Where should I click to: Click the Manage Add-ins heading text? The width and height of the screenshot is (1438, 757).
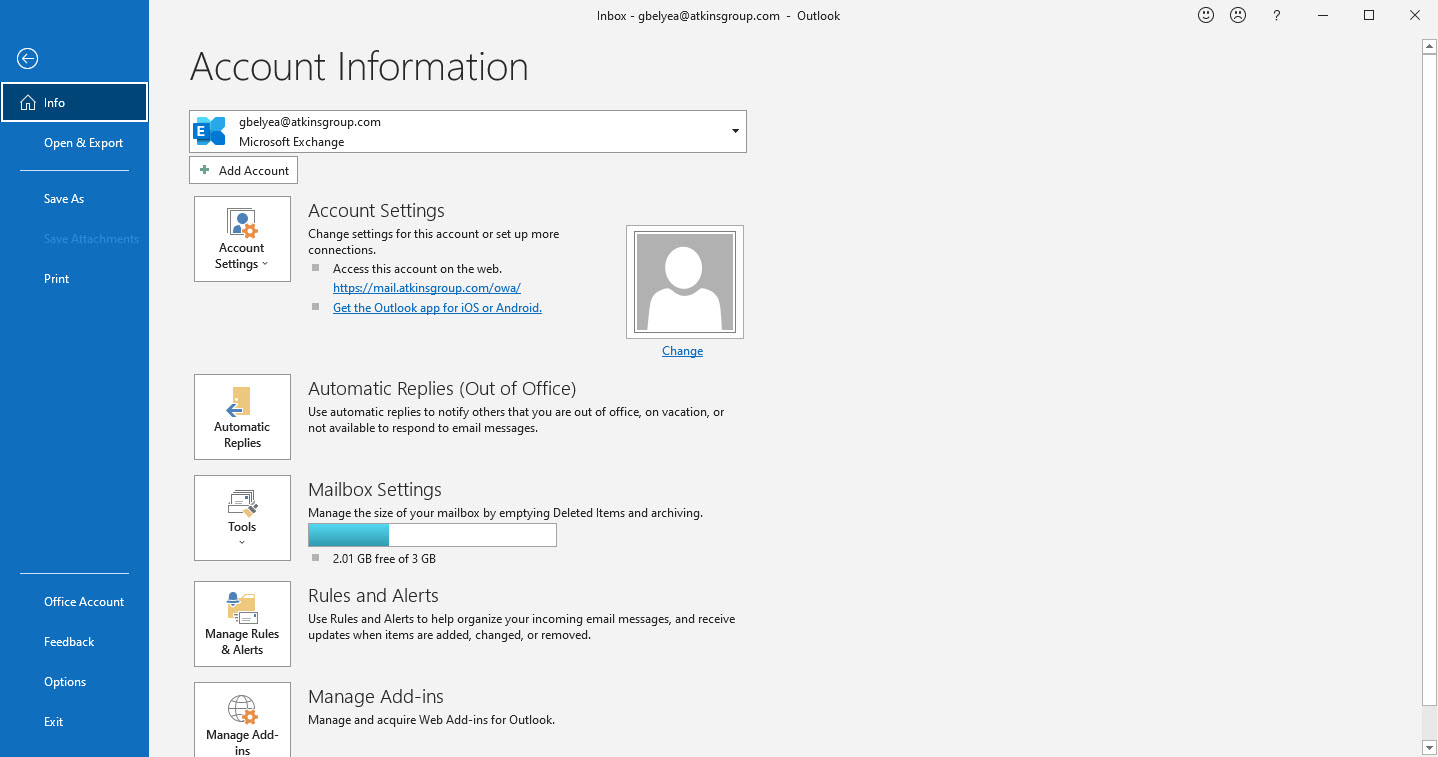376,697
